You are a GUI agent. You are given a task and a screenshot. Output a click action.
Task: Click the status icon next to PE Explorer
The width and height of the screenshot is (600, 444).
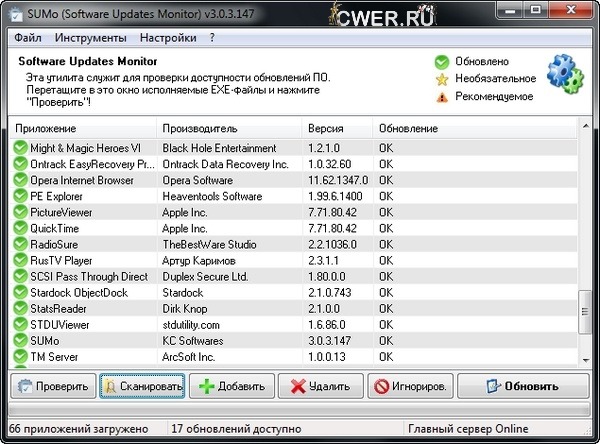pos(20,196)
